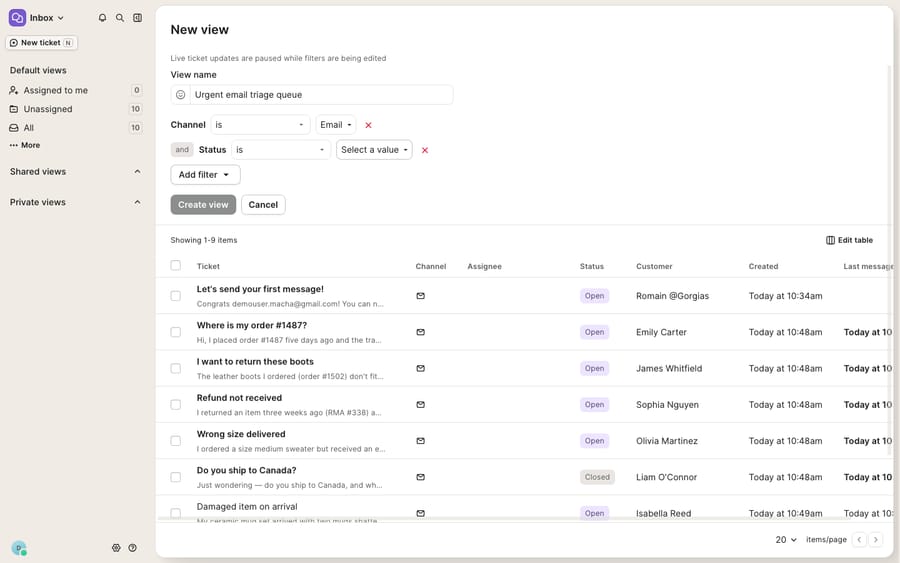Open the 'Damaged item on arrival' ticket
Screen dimensions: 900x563
point(247,507)
